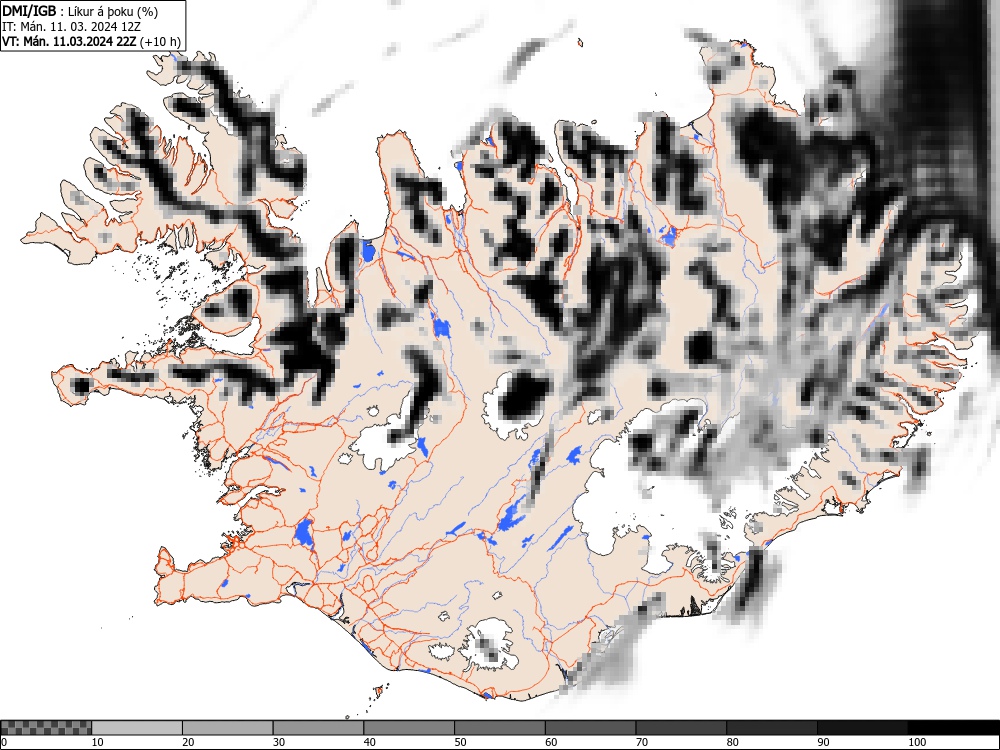
Task: Click the legend label '60'
Action: point(550,742)
